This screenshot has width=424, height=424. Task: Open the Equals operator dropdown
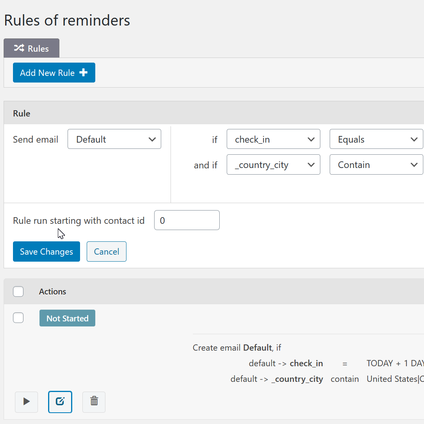pos(376,139)
